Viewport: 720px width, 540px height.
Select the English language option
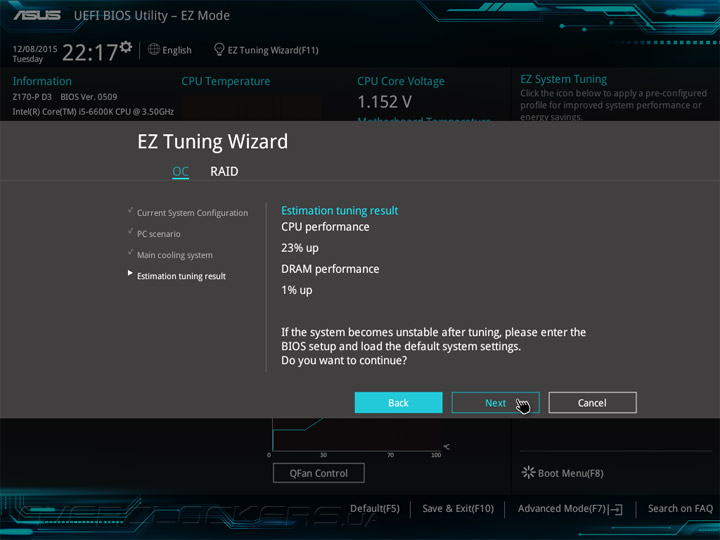177,50
